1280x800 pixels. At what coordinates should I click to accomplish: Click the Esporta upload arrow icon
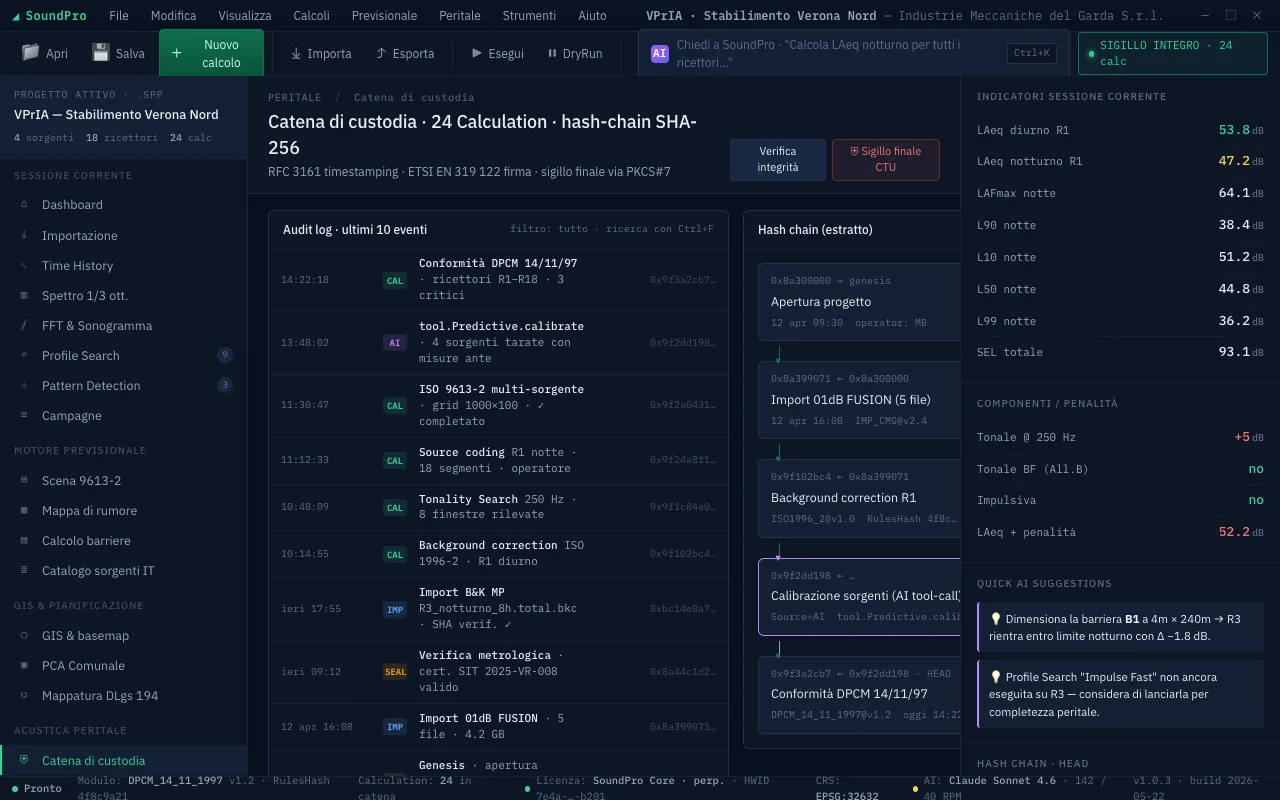tap(381, 53)
